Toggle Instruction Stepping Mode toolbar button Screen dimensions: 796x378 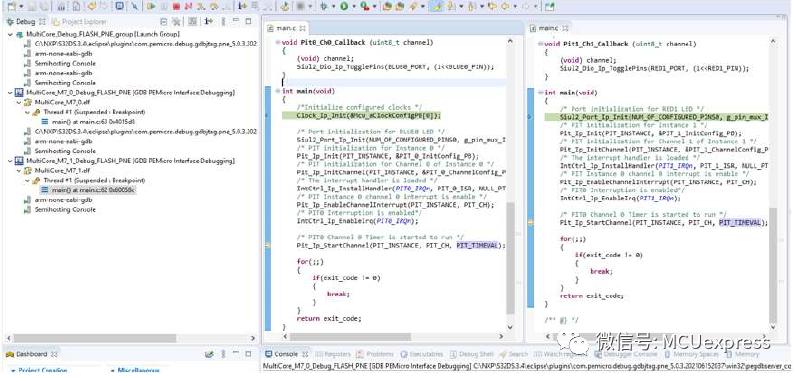point(243,7)
